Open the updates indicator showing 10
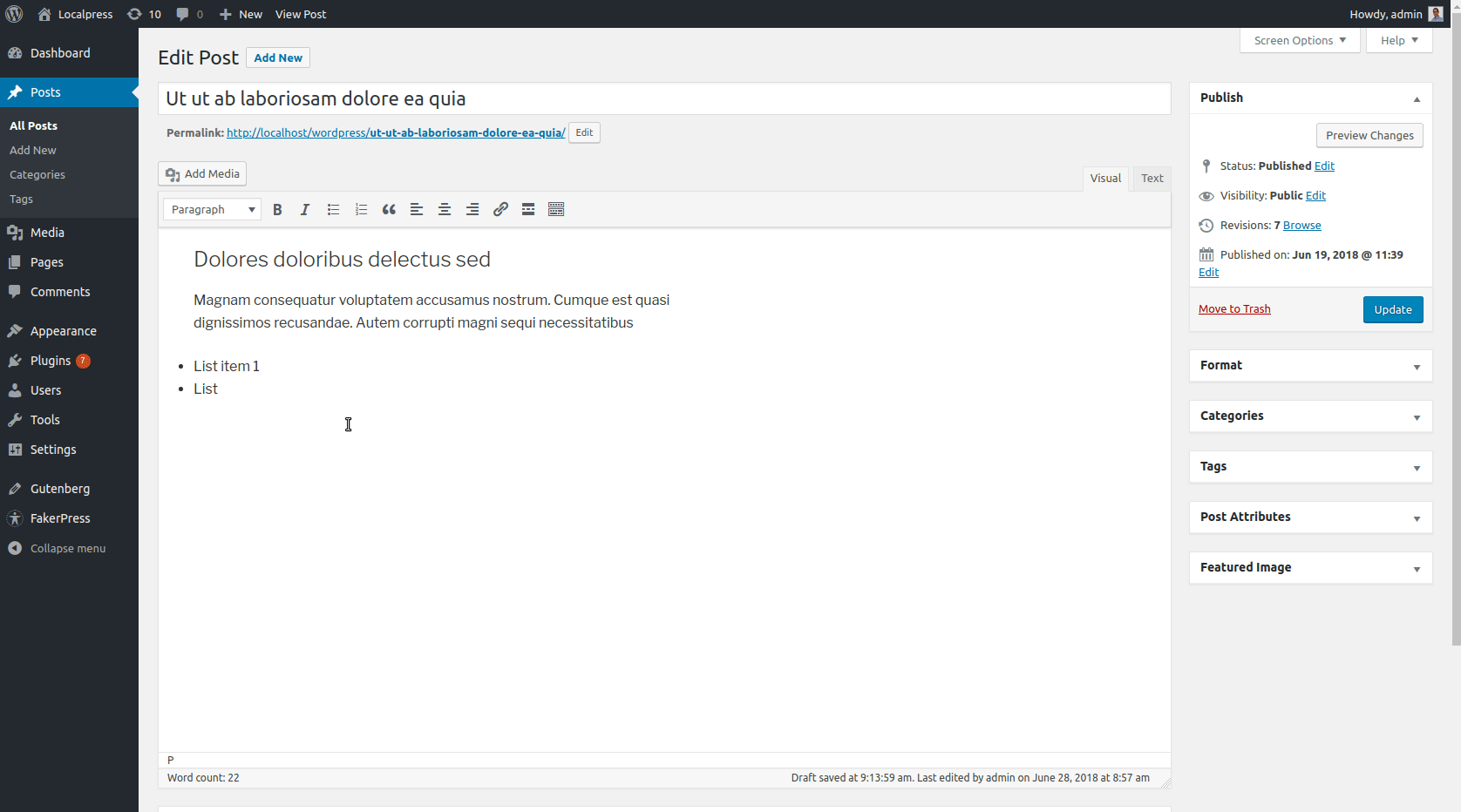The height and width of the screenshot is (812, 1461). pos(144,14)
